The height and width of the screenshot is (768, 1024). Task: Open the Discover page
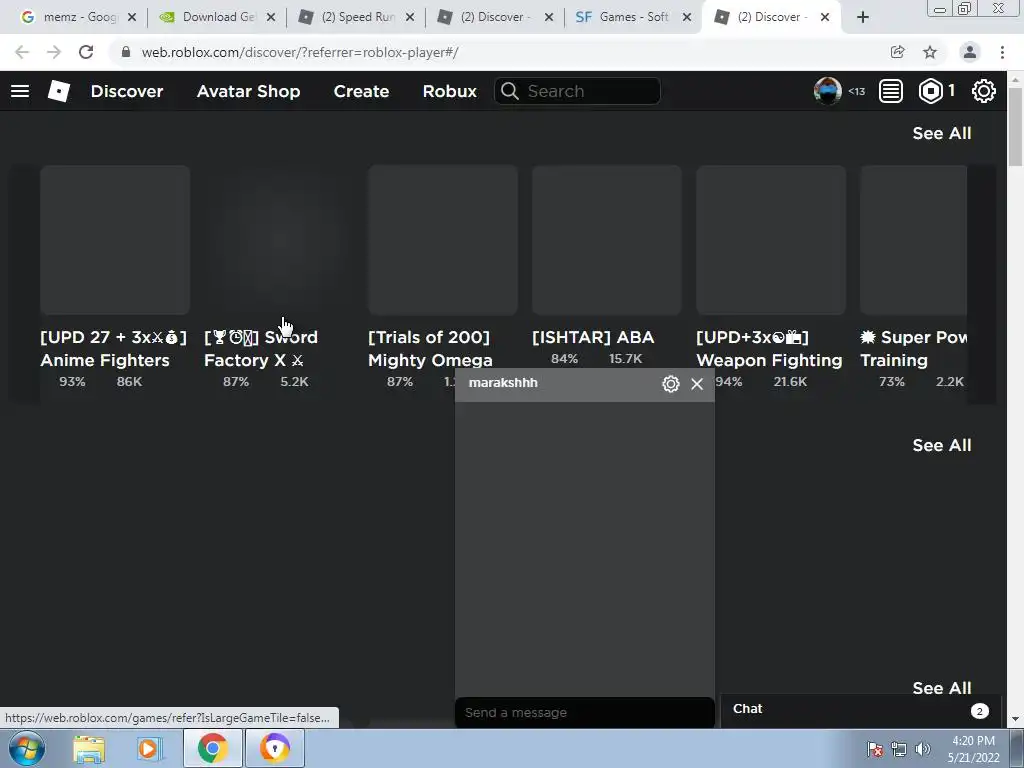coord(127,91)
